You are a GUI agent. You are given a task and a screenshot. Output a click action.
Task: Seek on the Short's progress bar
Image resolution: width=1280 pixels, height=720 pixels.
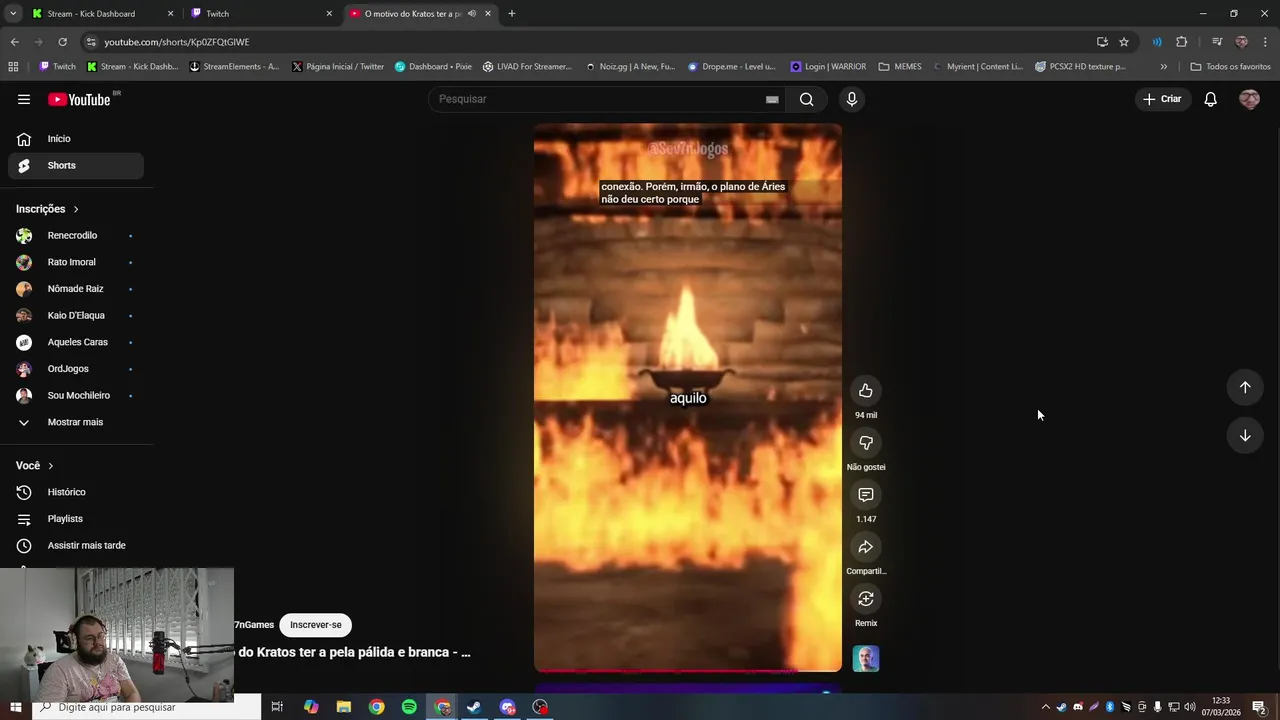pyautogui.click(x=688, y=671)
